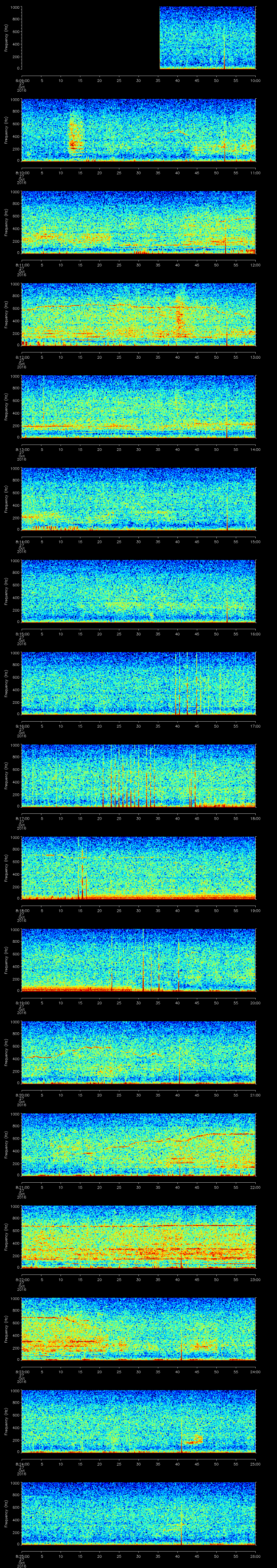This screenshot has width=277, height=1568.
Task: Open the spectrogram panel starting at 8:19:00
Action: [x=138, y=960]
